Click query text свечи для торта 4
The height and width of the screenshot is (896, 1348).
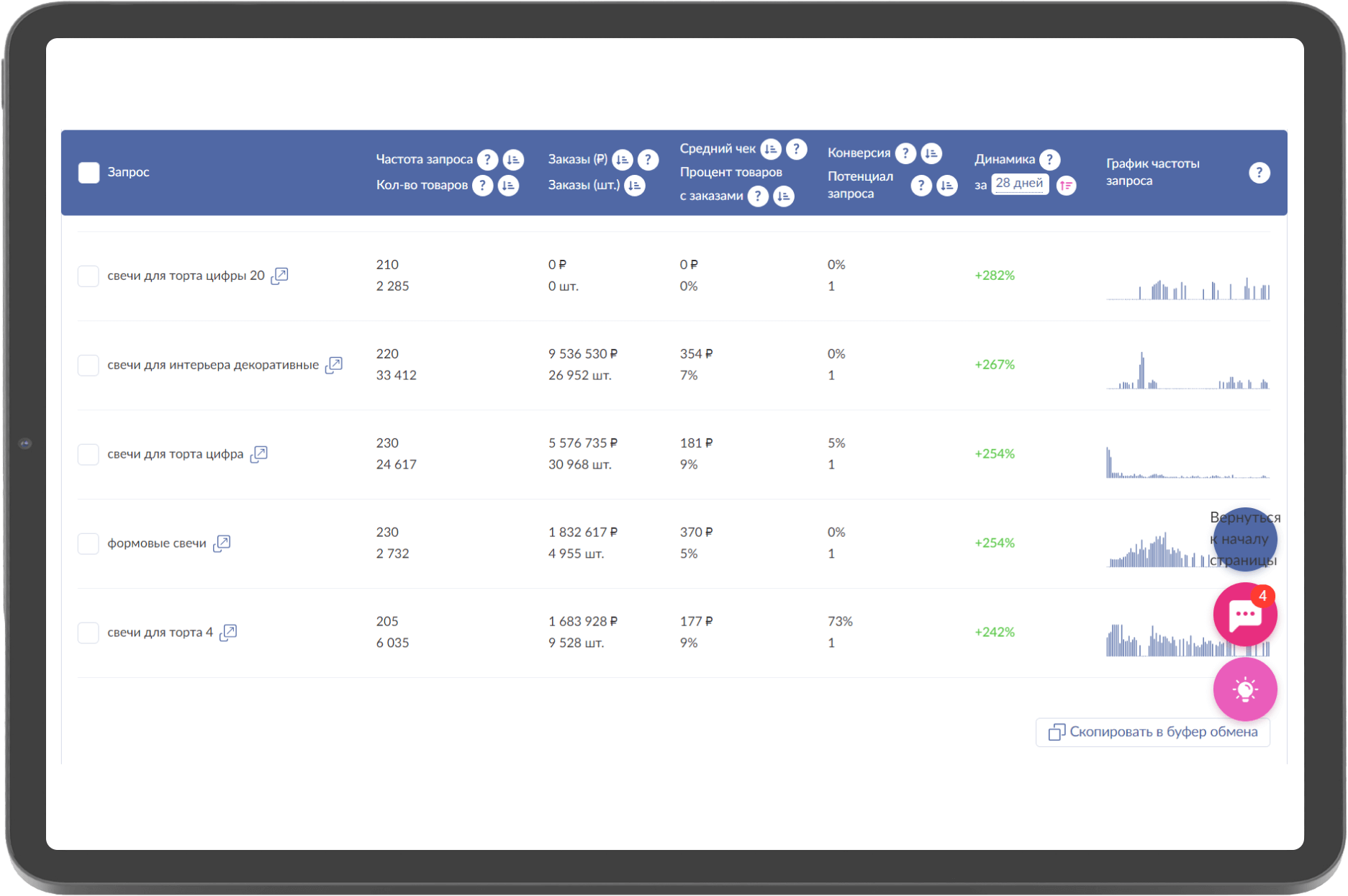(160, 633)
